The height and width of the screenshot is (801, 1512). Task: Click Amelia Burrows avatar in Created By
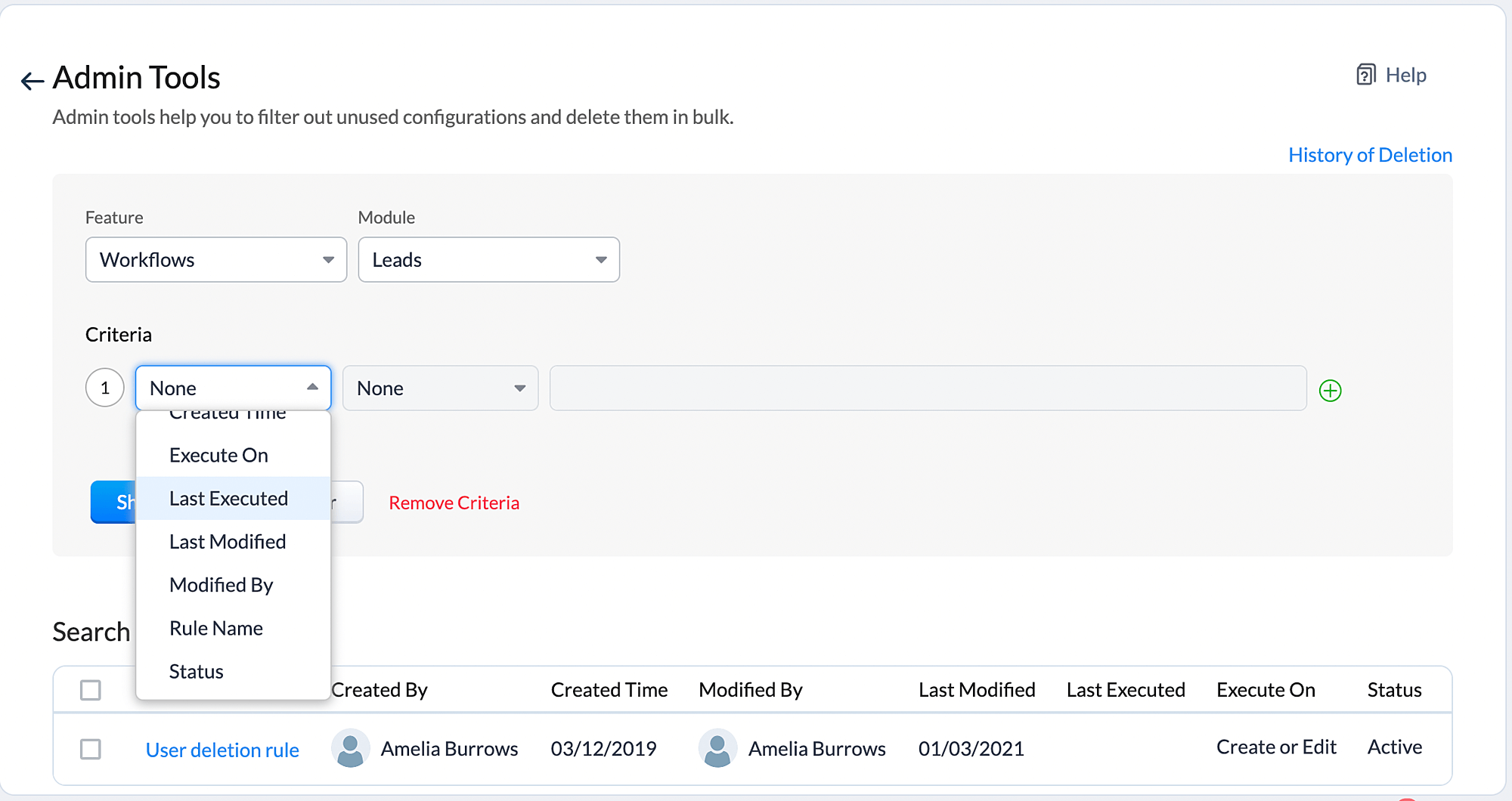[x=350, y=748]
